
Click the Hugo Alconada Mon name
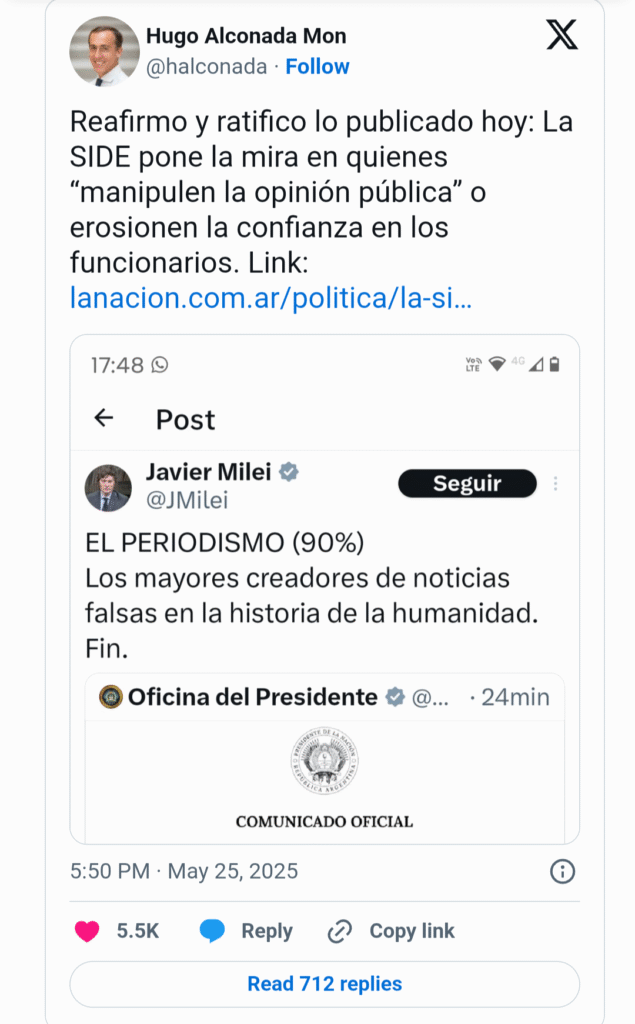(x=246, y=37)
